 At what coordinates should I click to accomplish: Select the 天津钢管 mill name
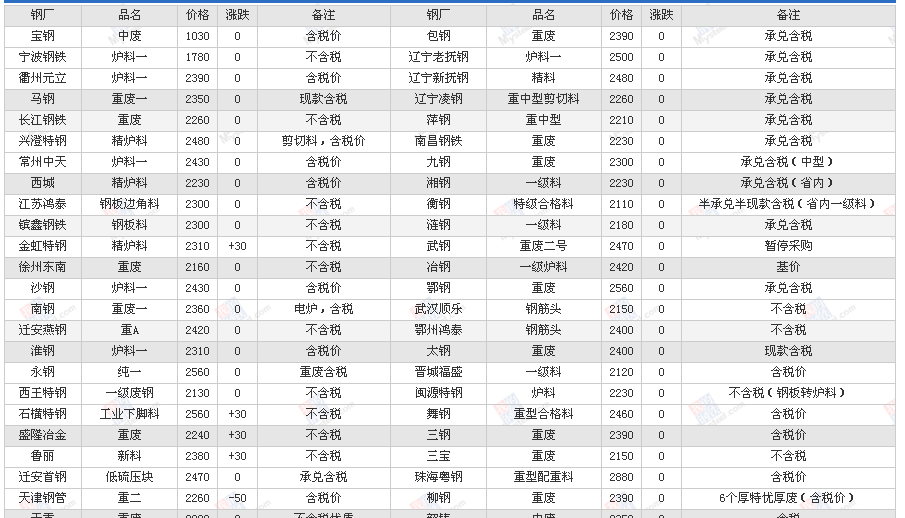(x=43, y=498)
